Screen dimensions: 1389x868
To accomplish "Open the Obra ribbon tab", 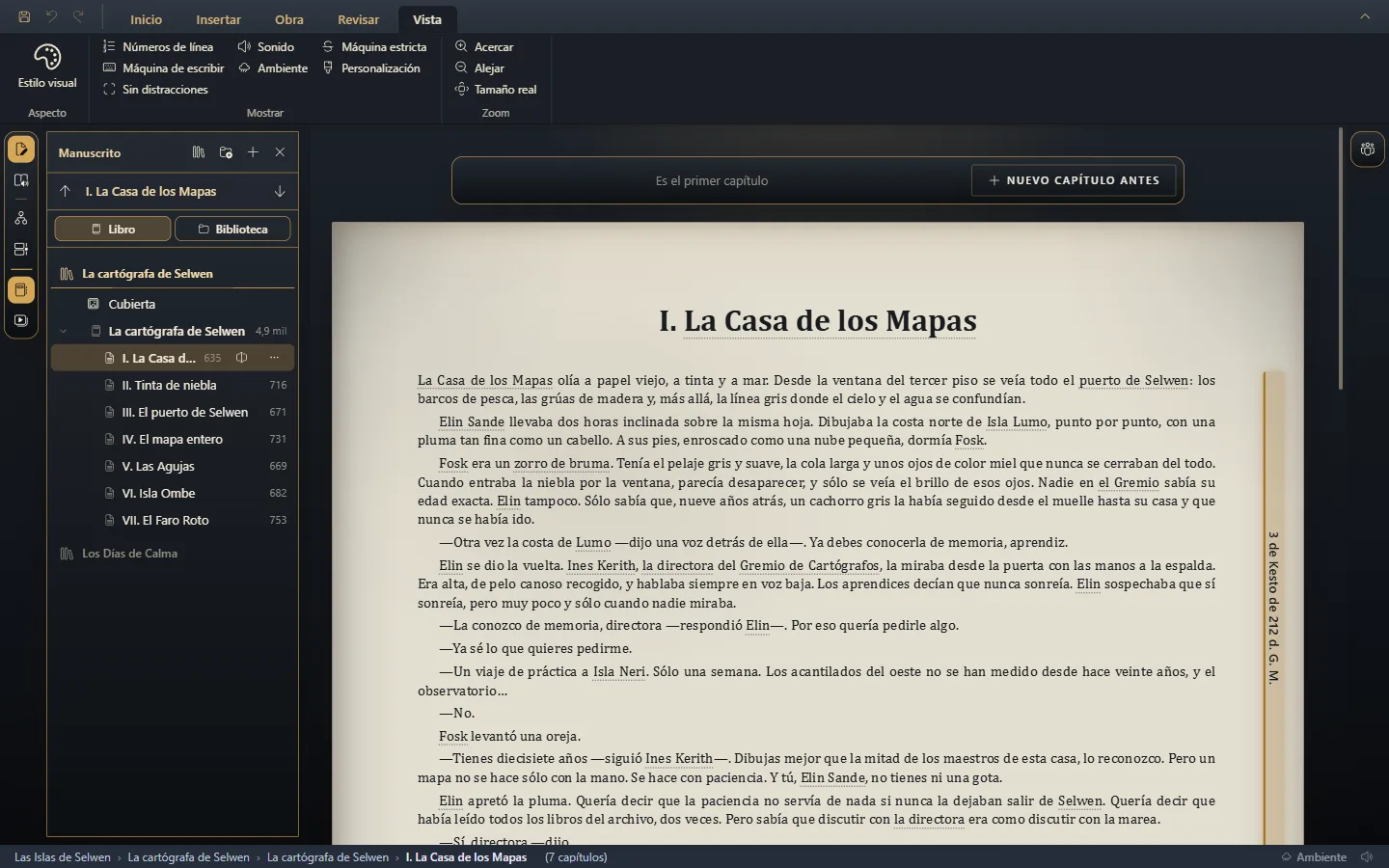I will pyautogui.click(x=289, y=19).
